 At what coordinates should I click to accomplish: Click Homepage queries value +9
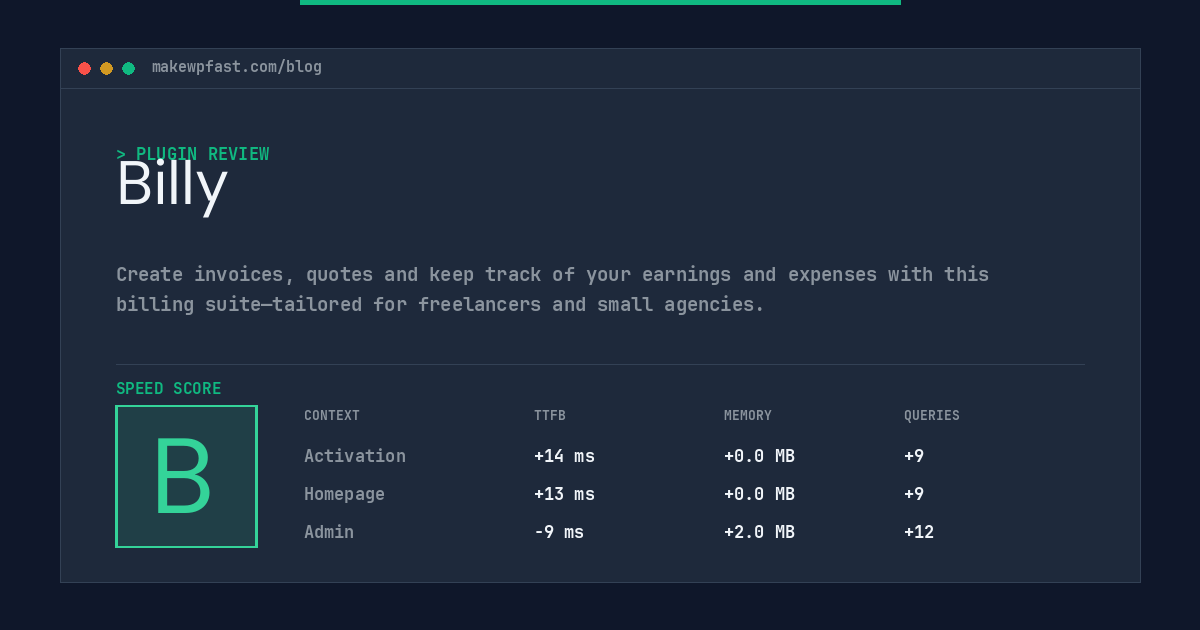click(914, 494)
